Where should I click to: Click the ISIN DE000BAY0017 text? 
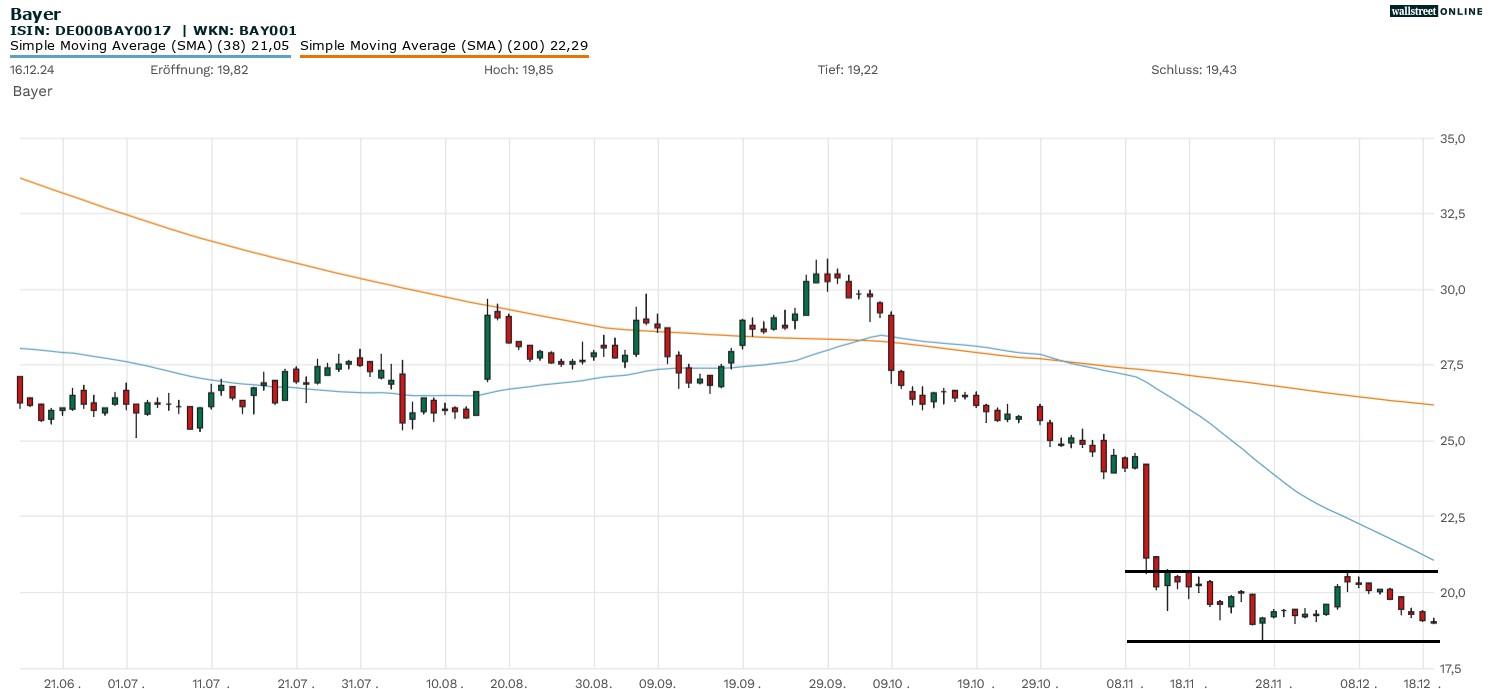90,31
